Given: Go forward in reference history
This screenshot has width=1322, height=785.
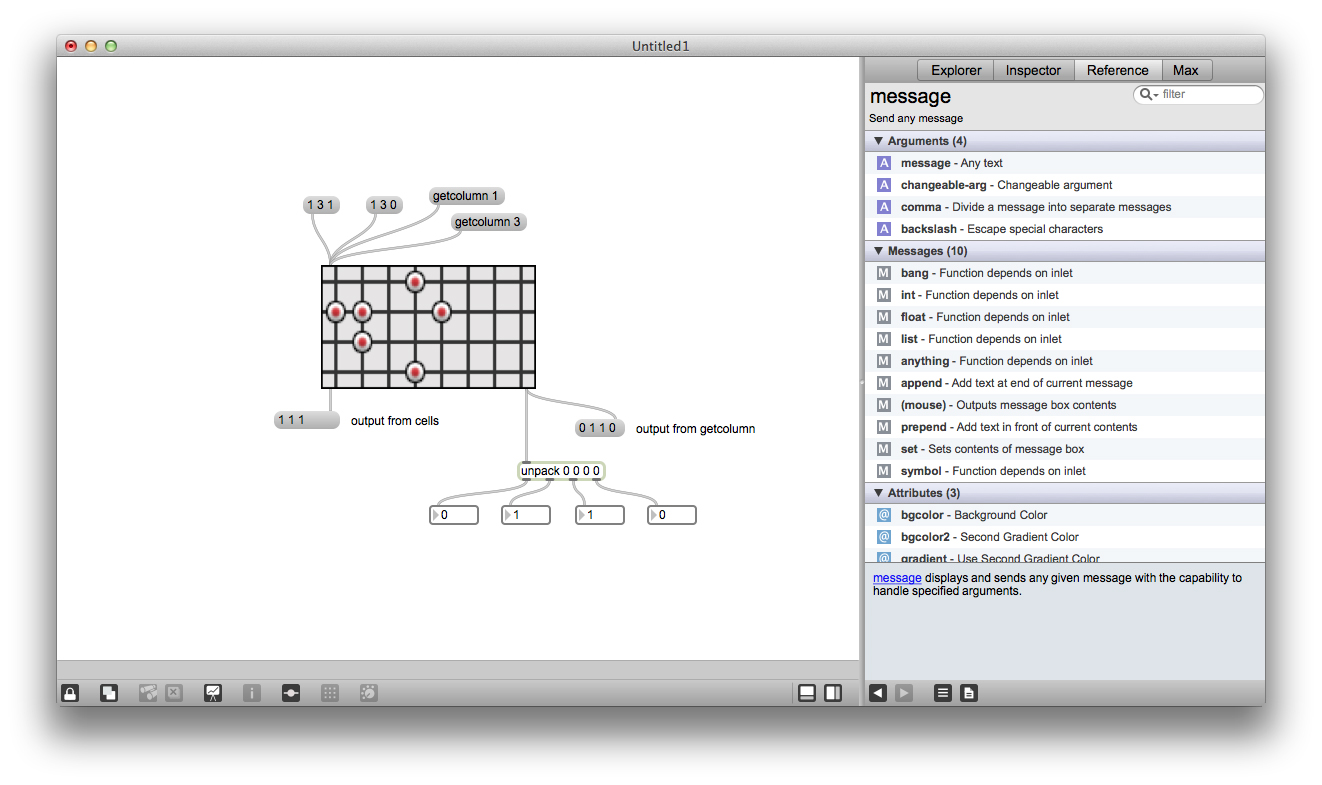Looking at the screenshot, I should click(904, 692).
